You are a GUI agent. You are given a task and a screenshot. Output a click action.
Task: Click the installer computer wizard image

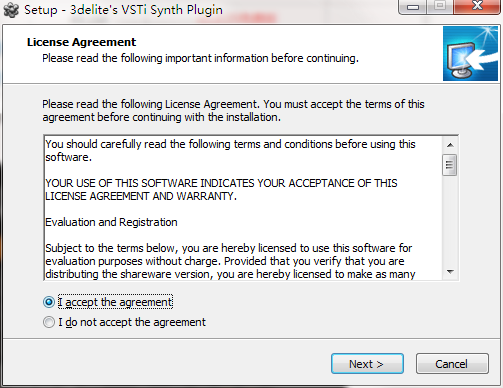point(470,54)
